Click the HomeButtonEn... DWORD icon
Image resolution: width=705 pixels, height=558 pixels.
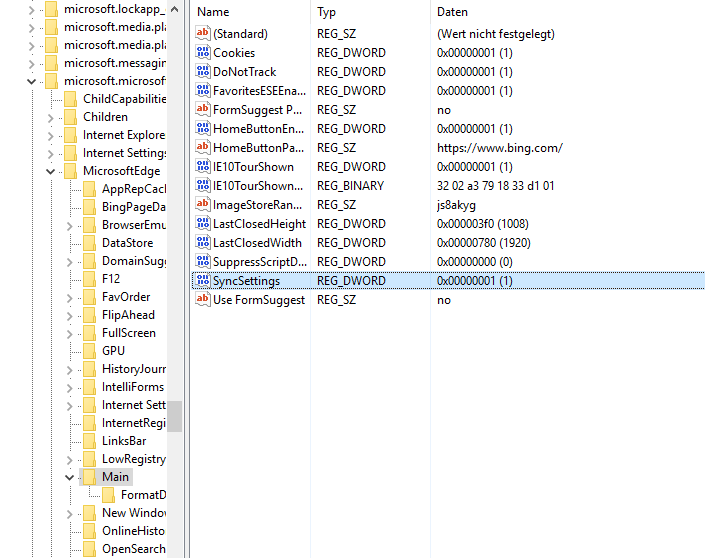click(x=202, y=128)
